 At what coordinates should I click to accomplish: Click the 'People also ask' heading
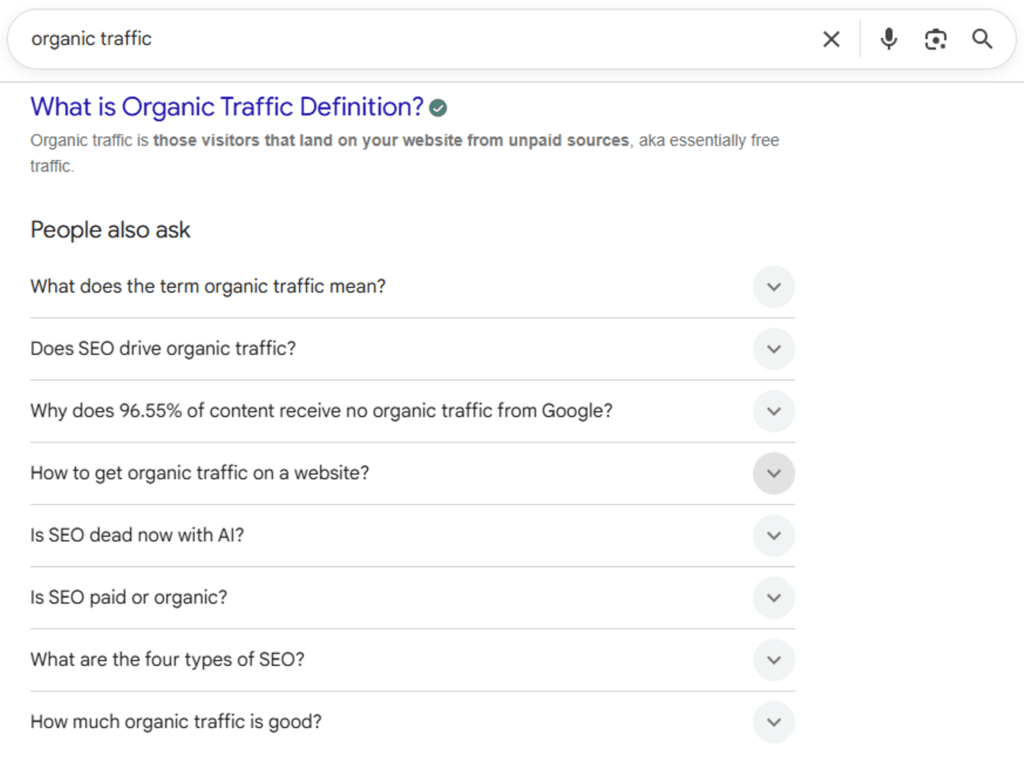point(110,230)
